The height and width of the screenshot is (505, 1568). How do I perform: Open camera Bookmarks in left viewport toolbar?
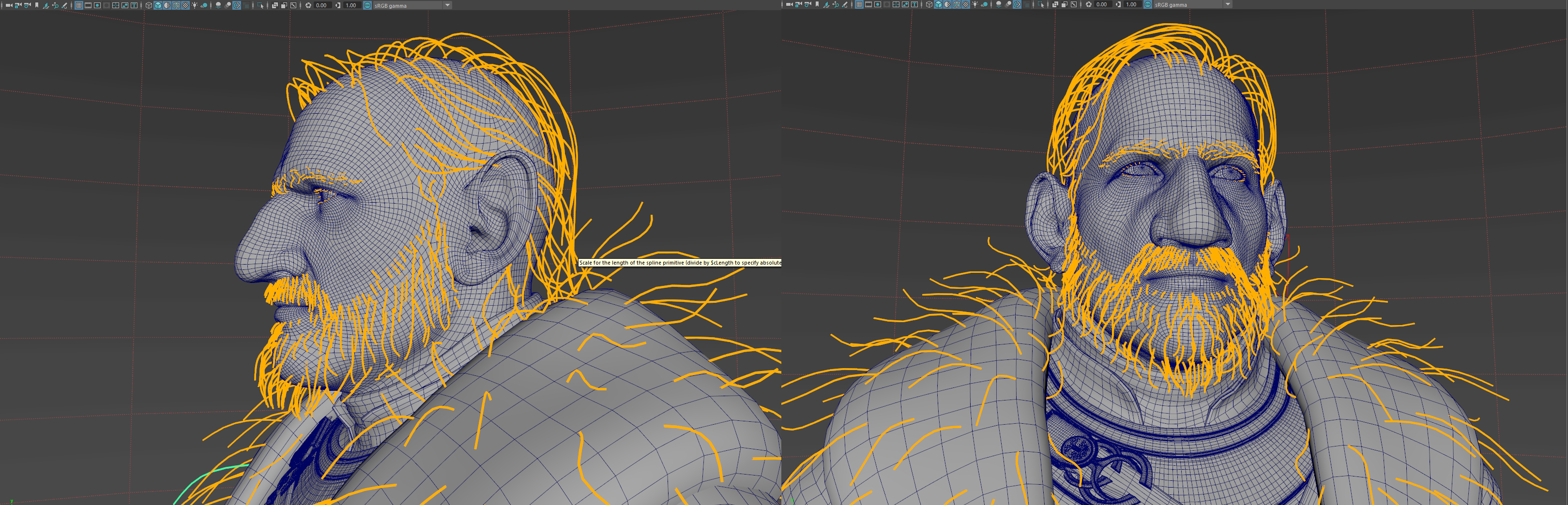pyautogui.click(x=37, y=5)
